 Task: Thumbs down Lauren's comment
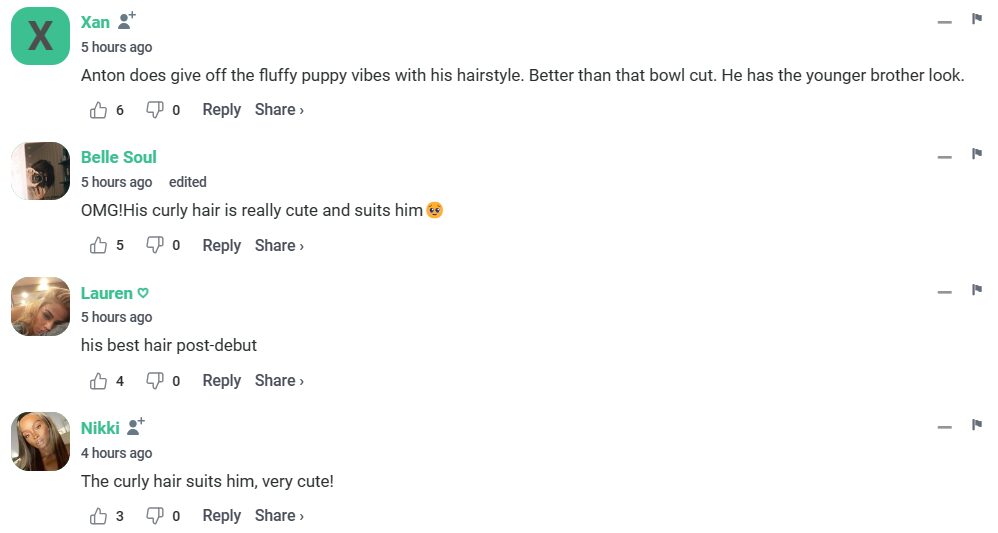[155, 381]
